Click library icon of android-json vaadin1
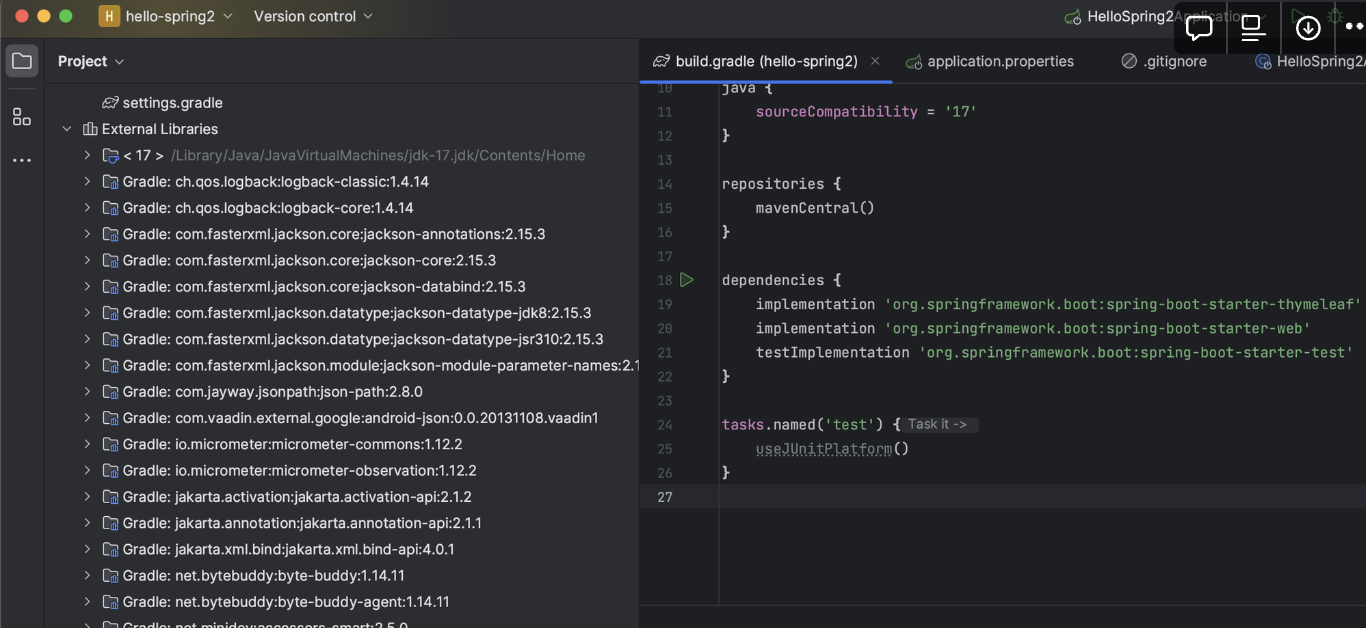This screenshot has width=1366, height=628. [x=111, y=418]
